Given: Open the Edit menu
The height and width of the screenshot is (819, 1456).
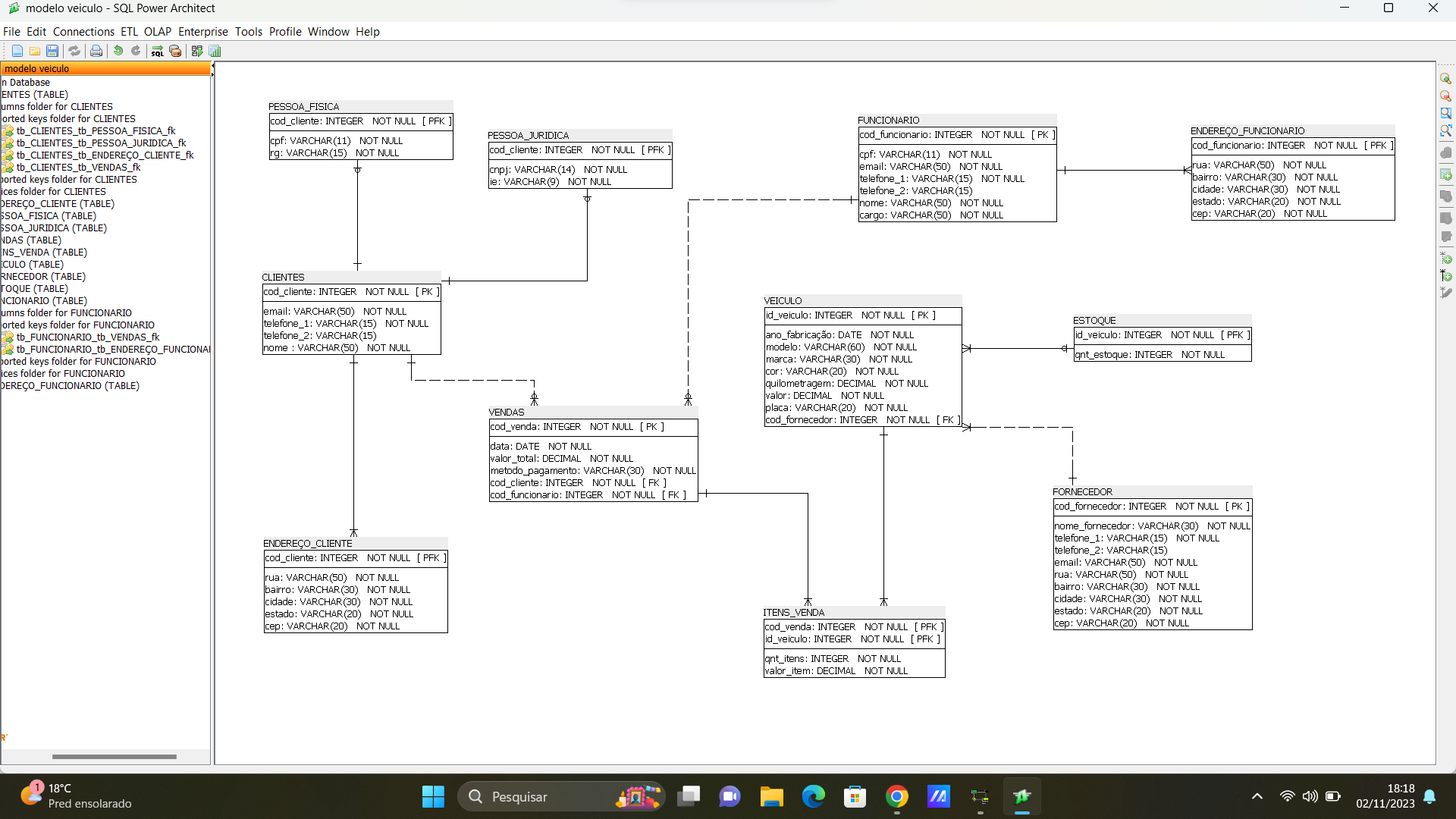Looking at the screenshot, I should (x=36, y=32).
